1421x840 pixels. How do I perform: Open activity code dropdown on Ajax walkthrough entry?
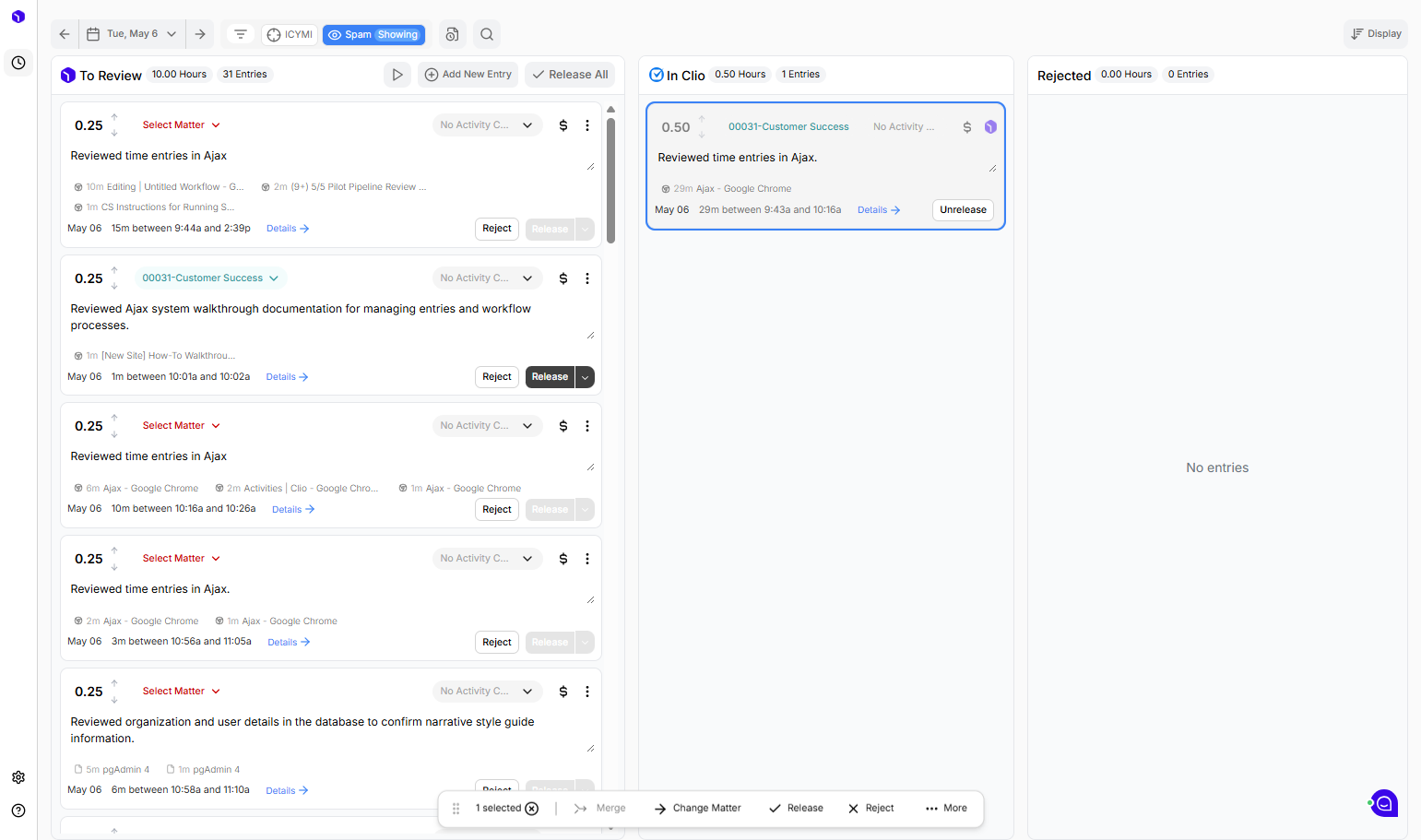tap(486, 278)
